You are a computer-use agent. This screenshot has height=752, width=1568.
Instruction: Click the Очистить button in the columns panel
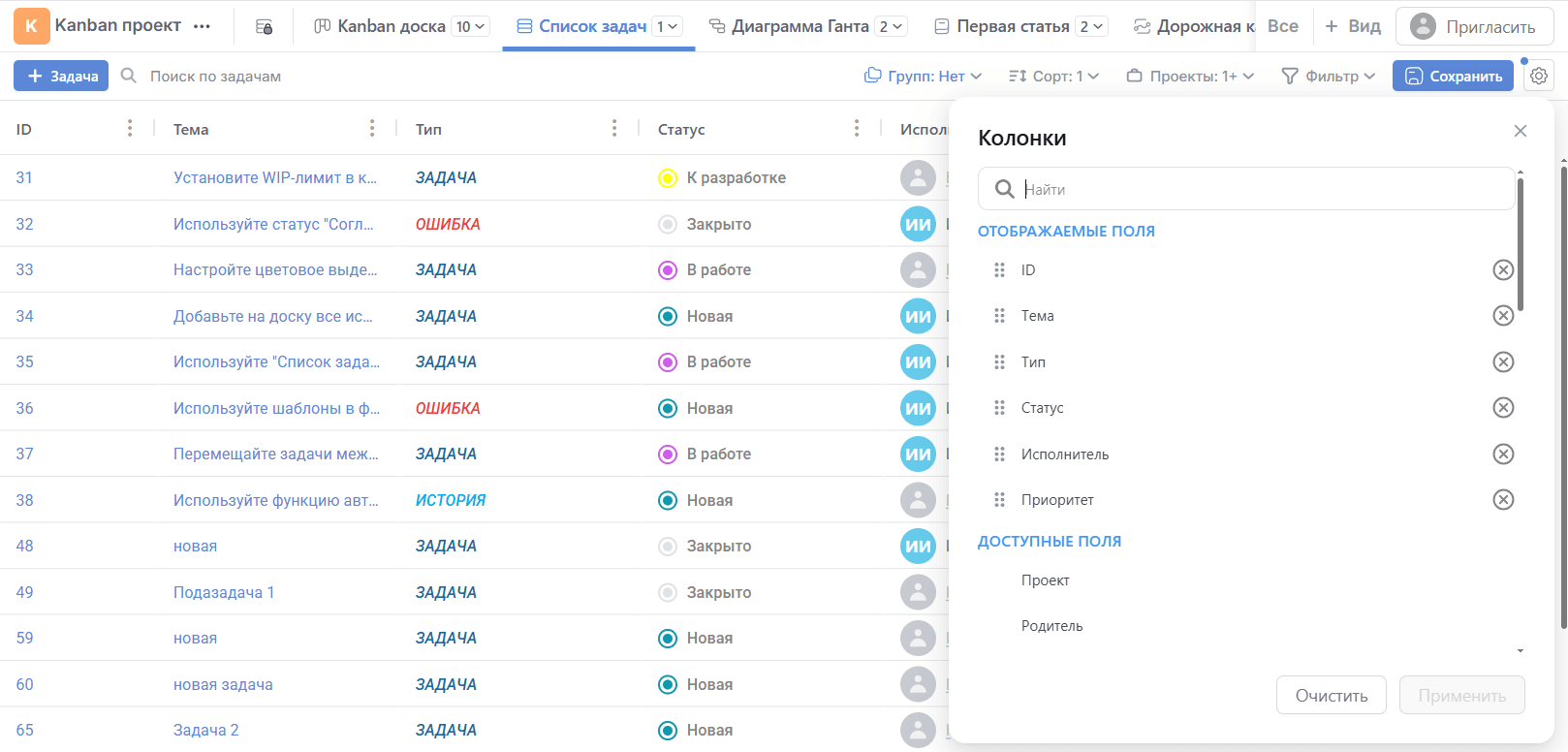[1331, 696]
